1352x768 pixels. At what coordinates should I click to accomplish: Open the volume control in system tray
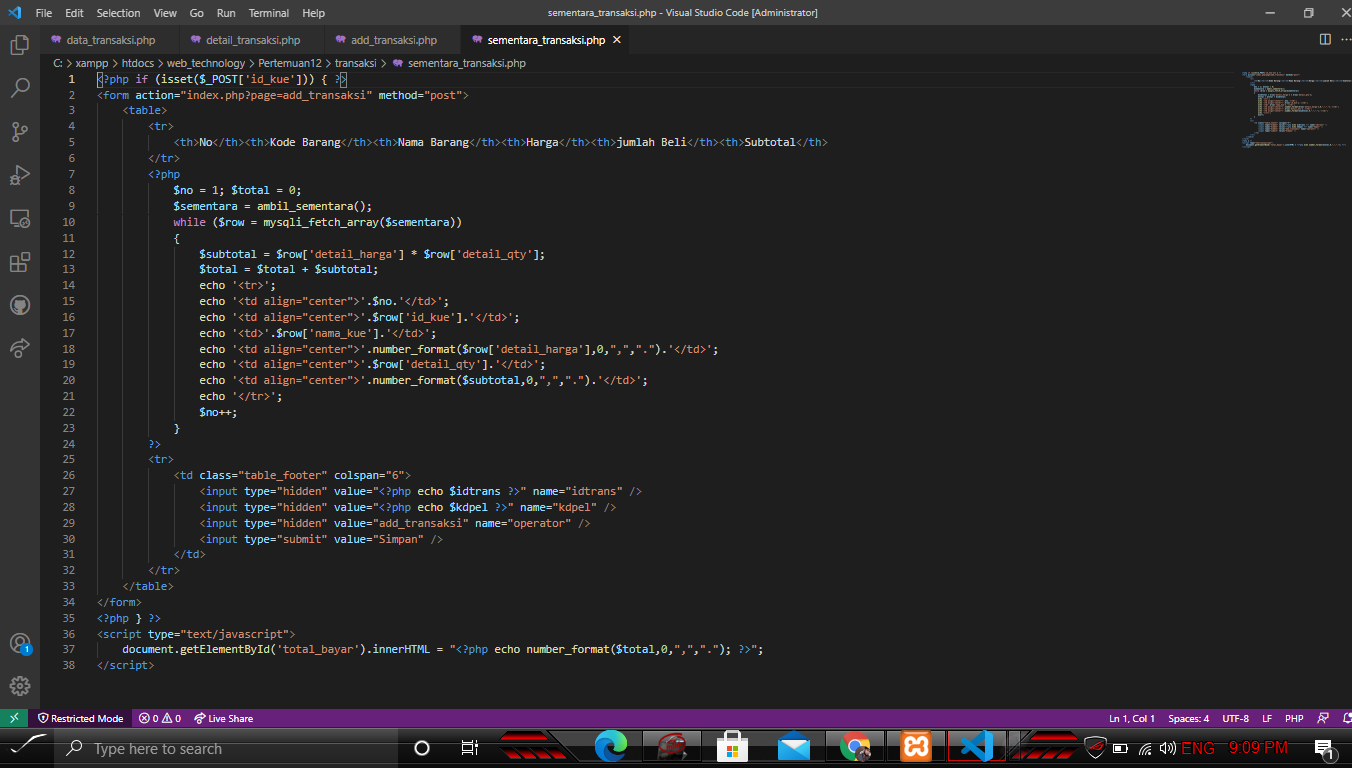click(x=1167, y=748)
